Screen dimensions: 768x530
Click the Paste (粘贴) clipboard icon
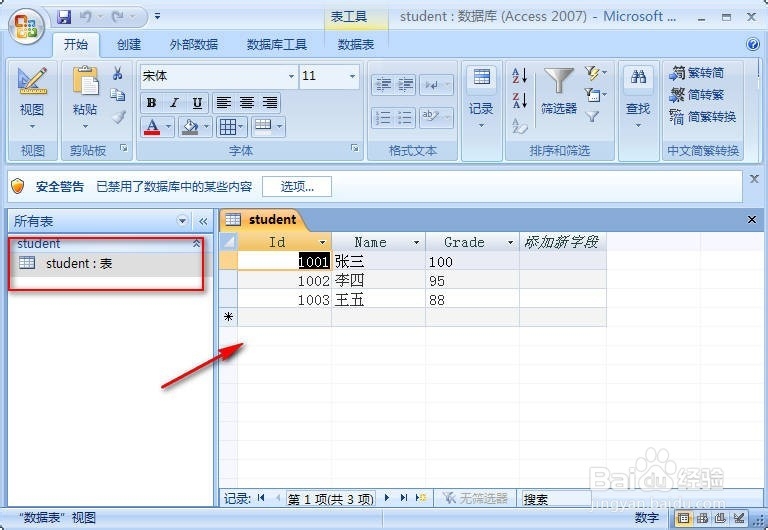point(85,81)
